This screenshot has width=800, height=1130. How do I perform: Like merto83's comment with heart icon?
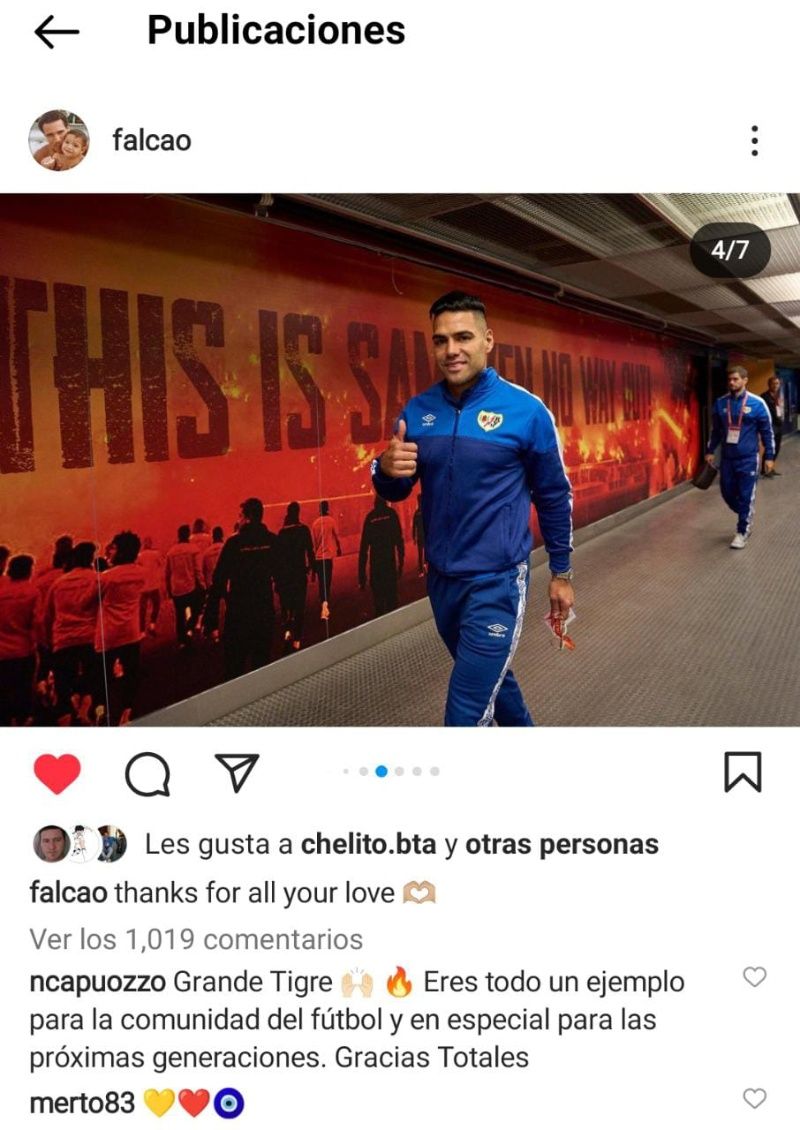click(x=754, y=1098)
